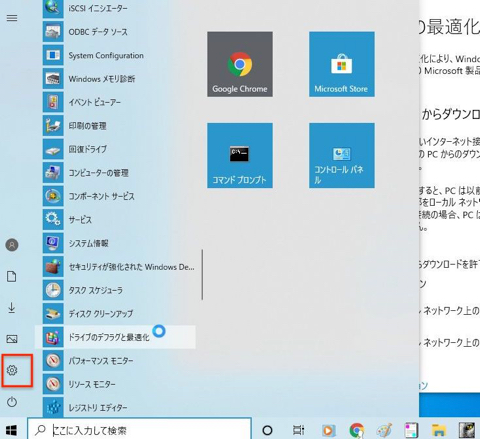The image size is (480, 439).
Task: Click the Power button in Start sidebar
Action: pyautogui.click(x=12, y=402)
